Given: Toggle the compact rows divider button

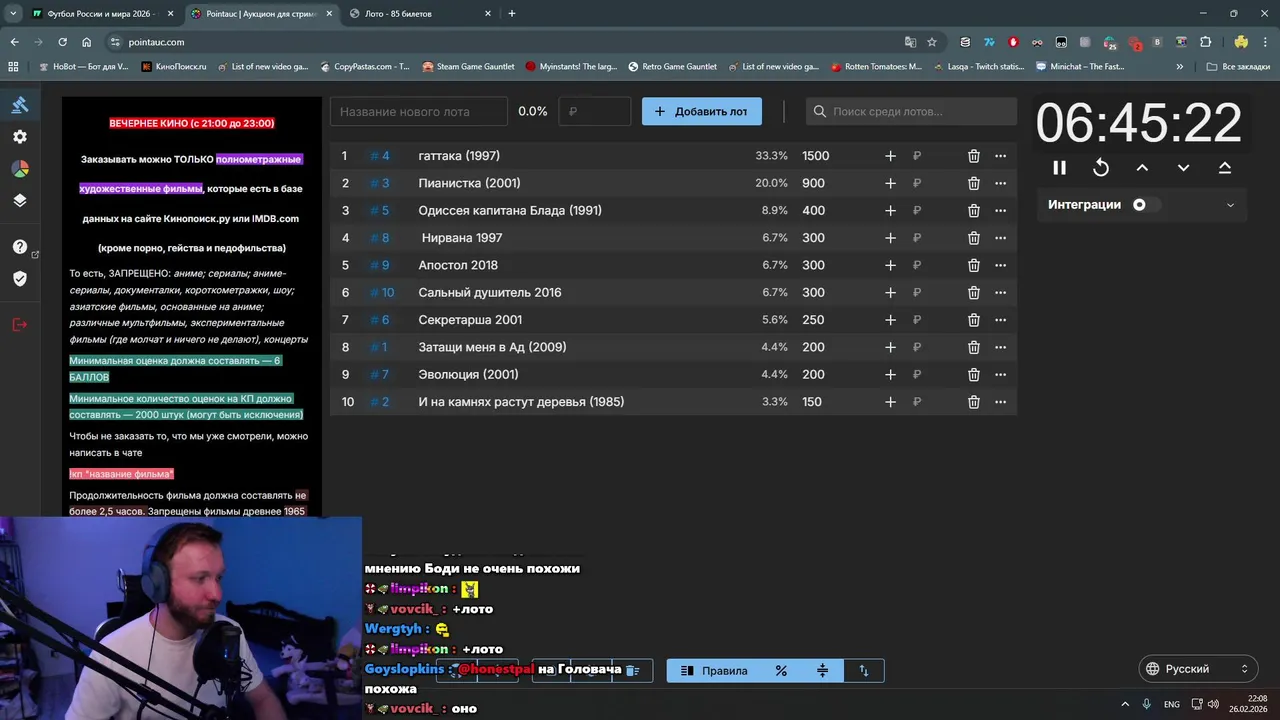Looking at the screenshot, I should 822,671.
